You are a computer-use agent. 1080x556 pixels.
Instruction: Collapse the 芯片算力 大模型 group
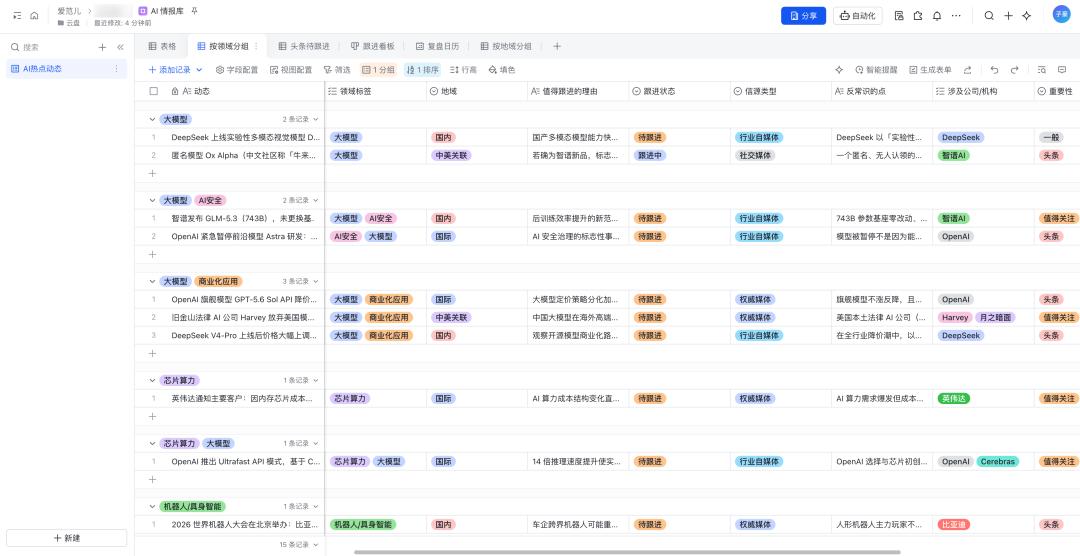(153, 443)
